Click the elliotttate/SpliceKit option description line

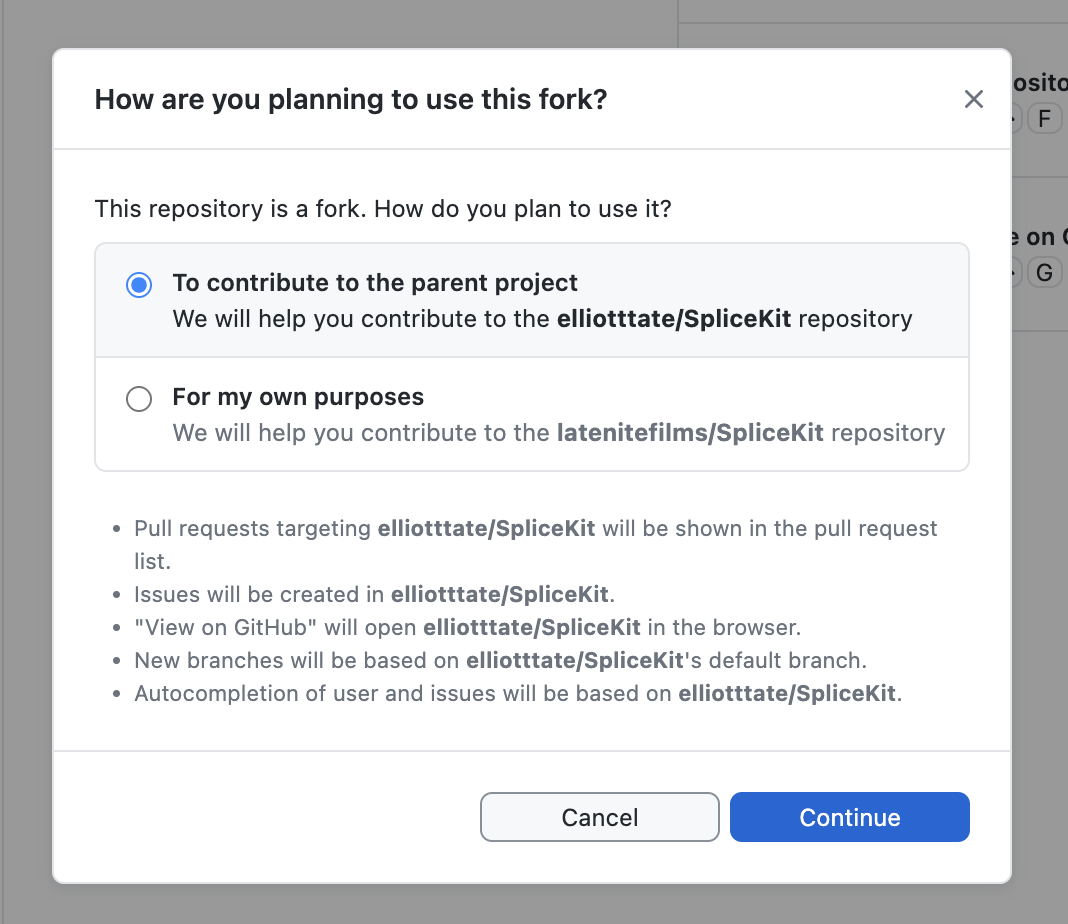pos(542,319)
